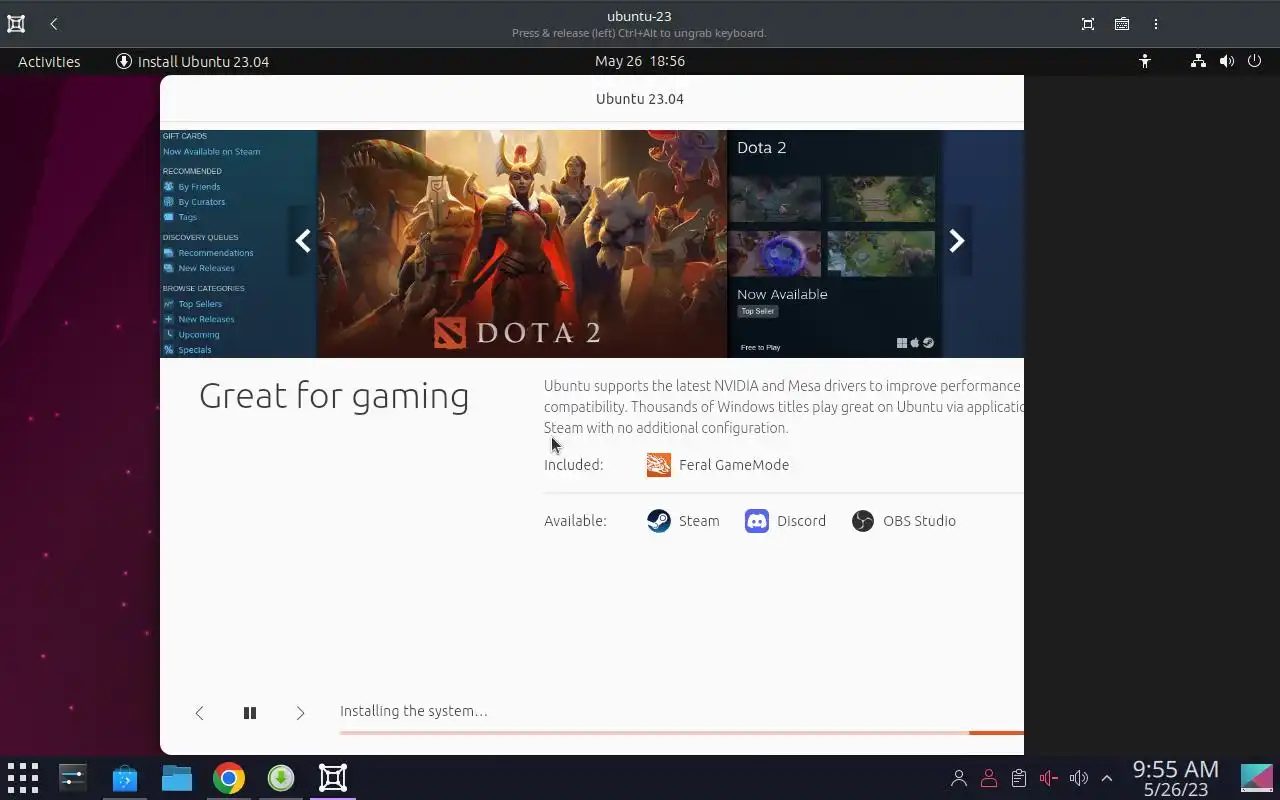Click the white user icon in the system tray
This screenshot has height=800, width=1280.
pyautogui.click(x=959, y=778)
